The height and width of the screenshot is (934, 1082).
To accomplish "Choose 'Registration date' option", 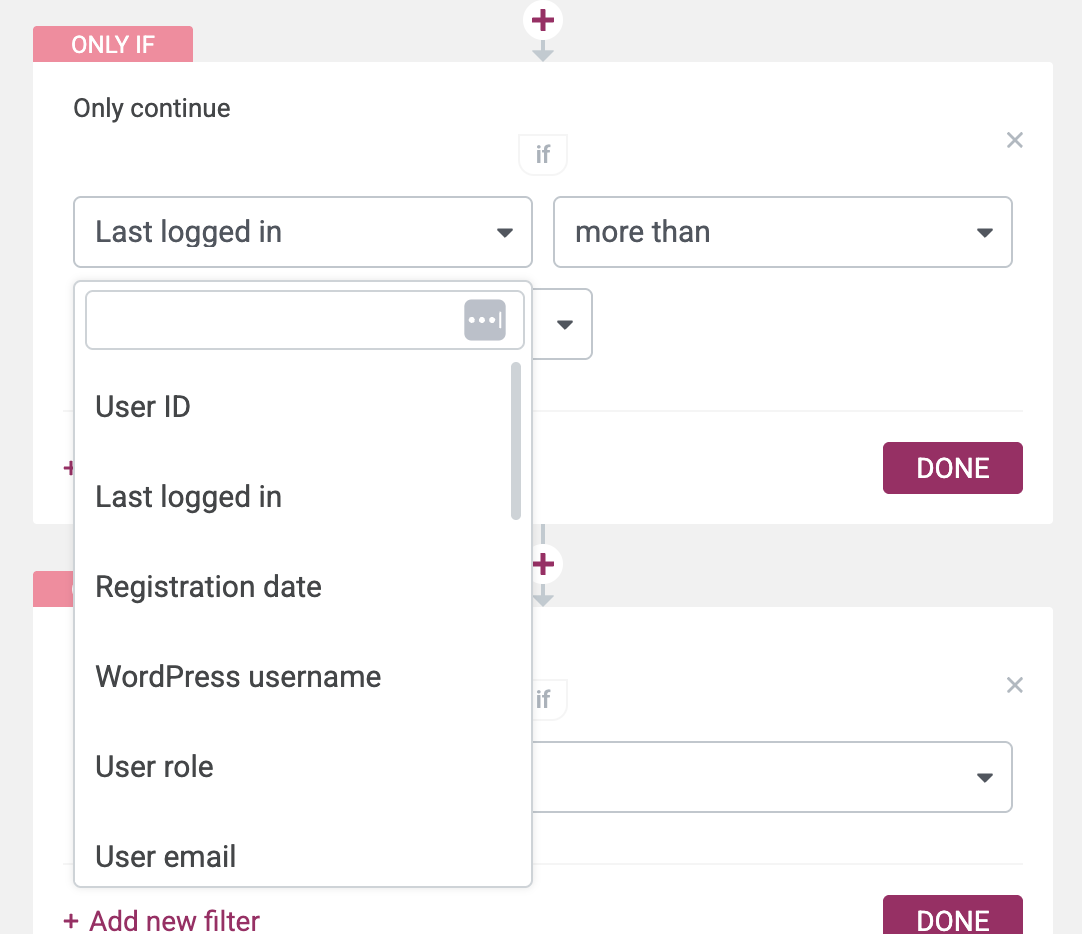I will point(208,587).
